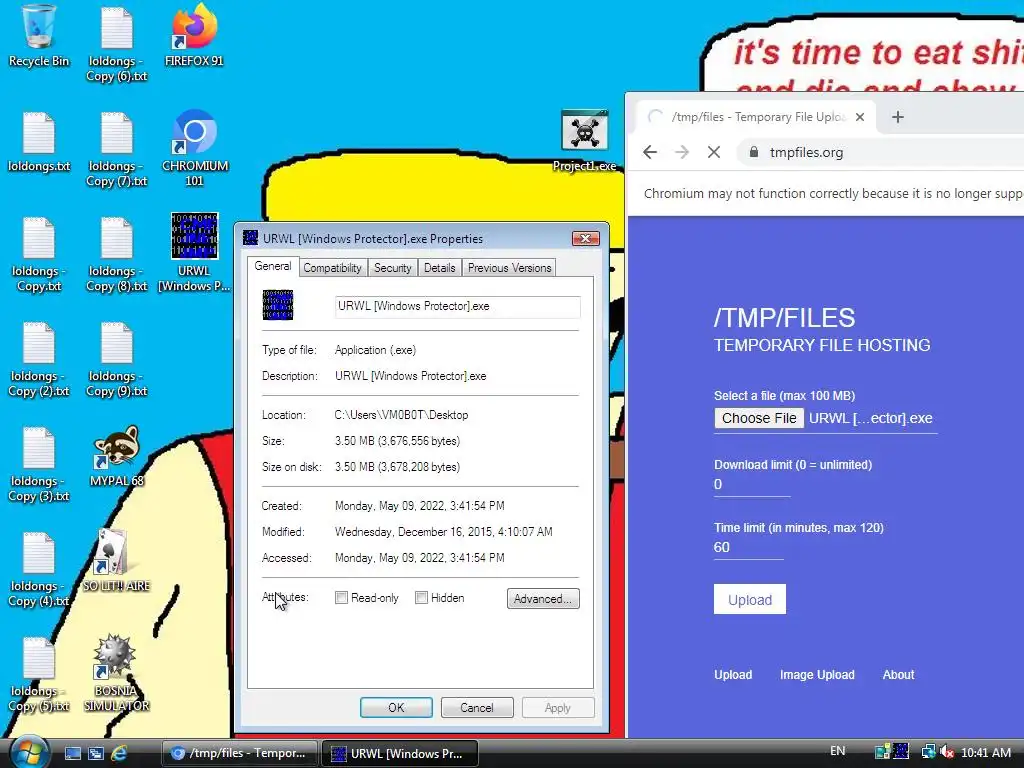Click the tmpfiles.org address bar

882,152
